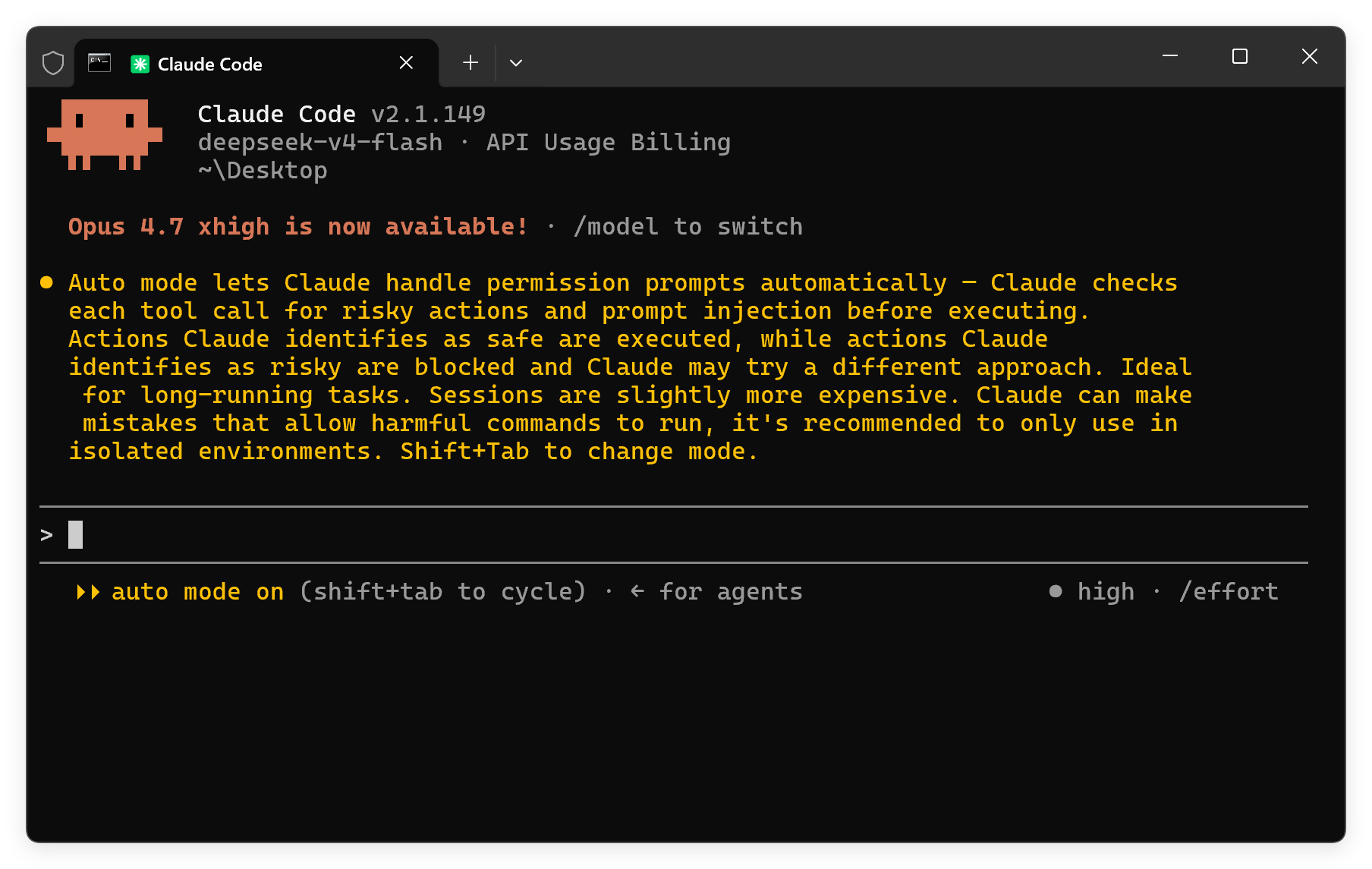
Task: Click the fast-forward auto mode icon
Action: 89,592
